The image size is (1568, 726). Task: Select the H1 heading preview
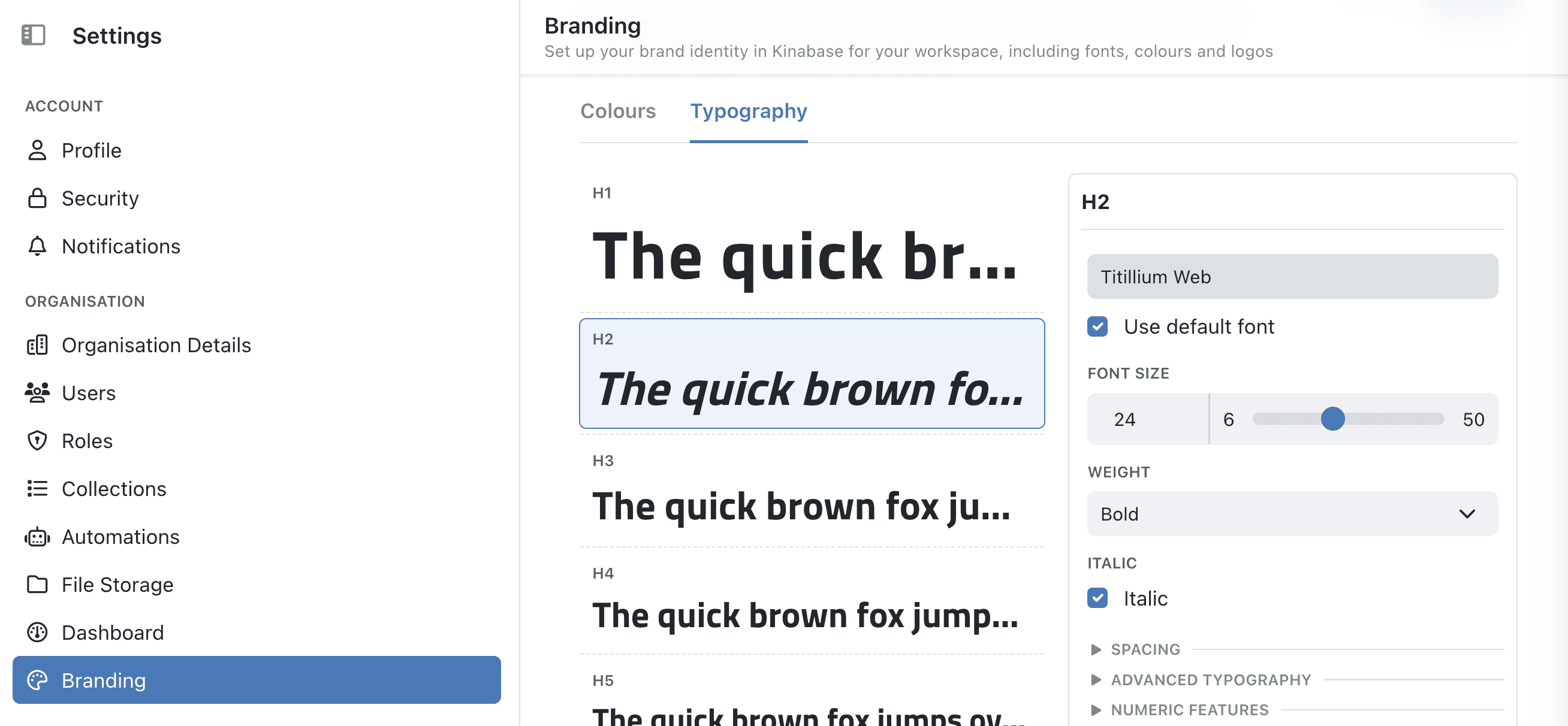tap(812, 242)
